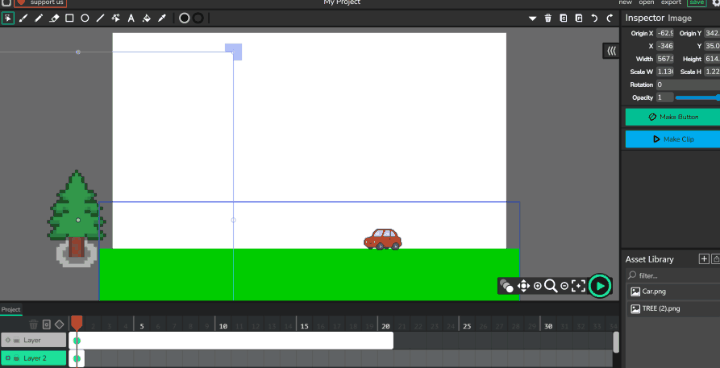
Task: Select the Cursor selection tool
Action: (x=8, y=18)
